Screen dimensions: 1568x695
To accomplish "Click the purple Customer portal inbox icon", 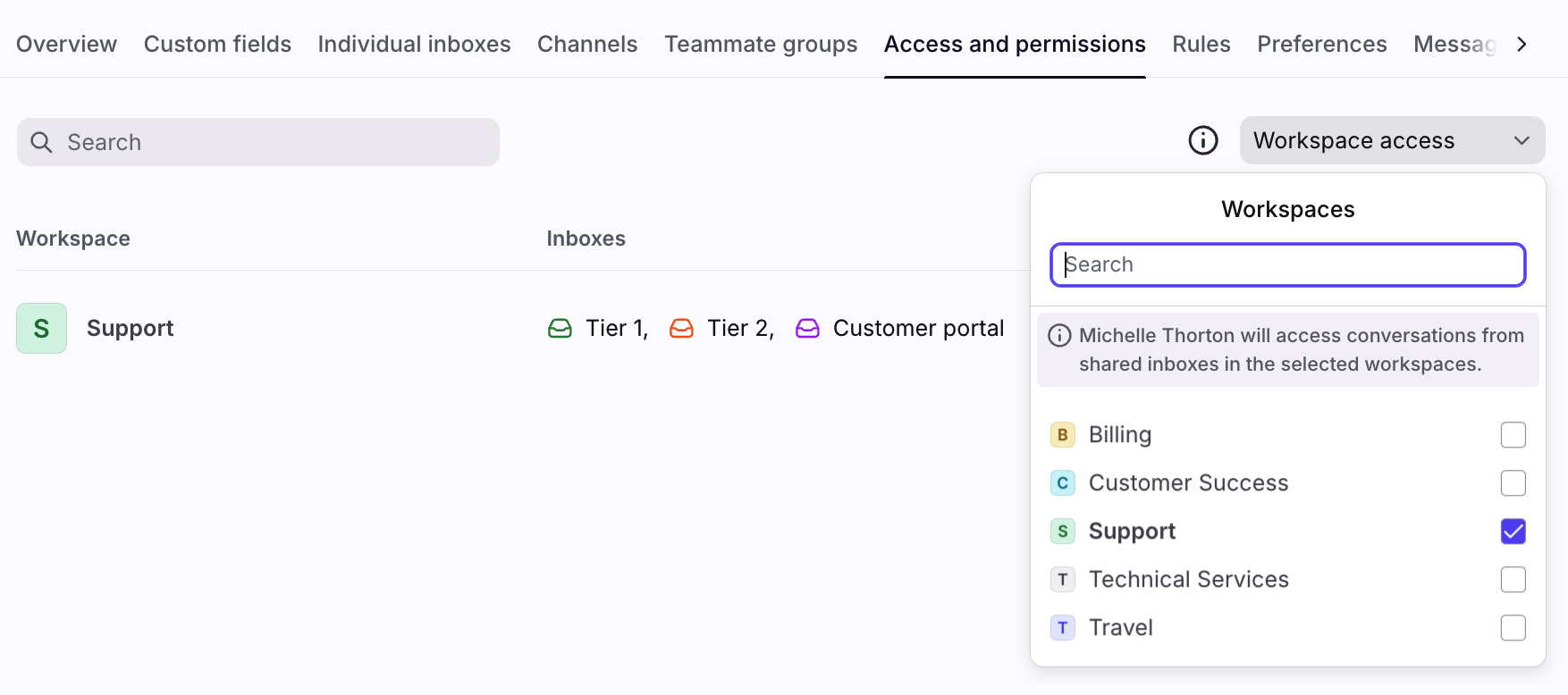I will coord(807,329).
